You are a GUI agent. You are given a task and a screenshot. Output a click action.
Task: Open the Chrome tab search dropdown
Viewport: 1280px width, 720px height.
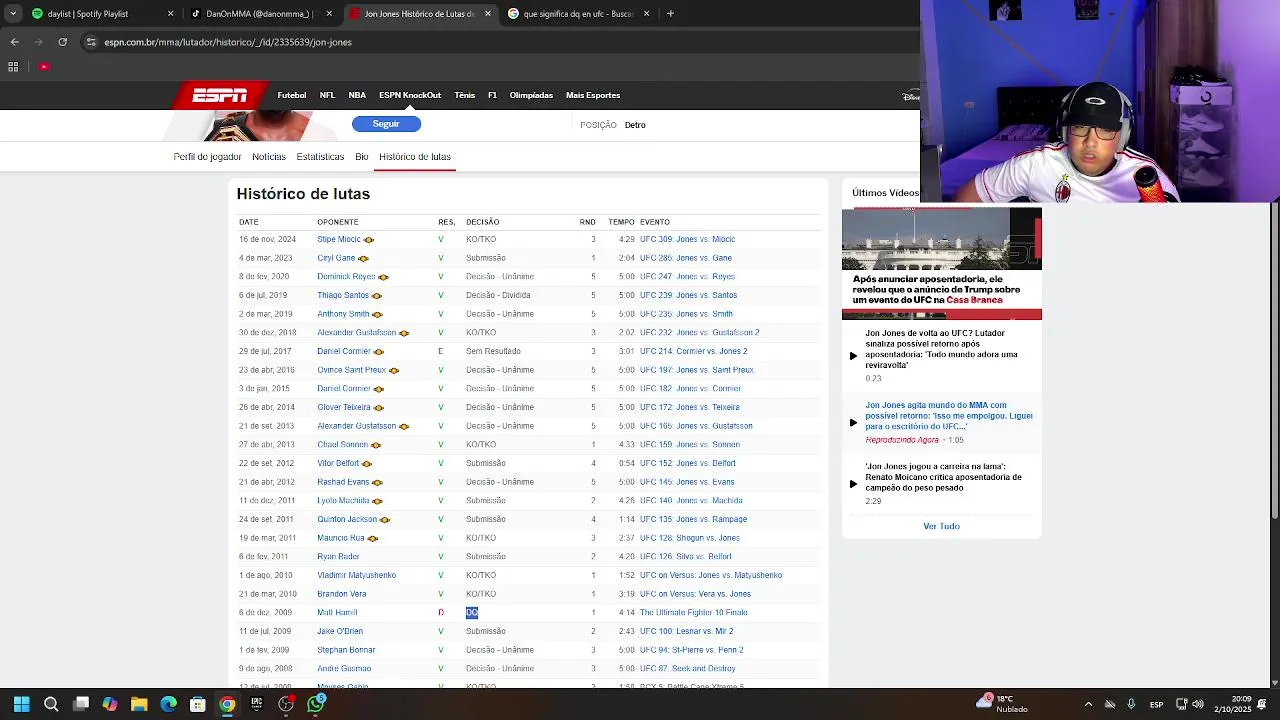coord(13,14)
